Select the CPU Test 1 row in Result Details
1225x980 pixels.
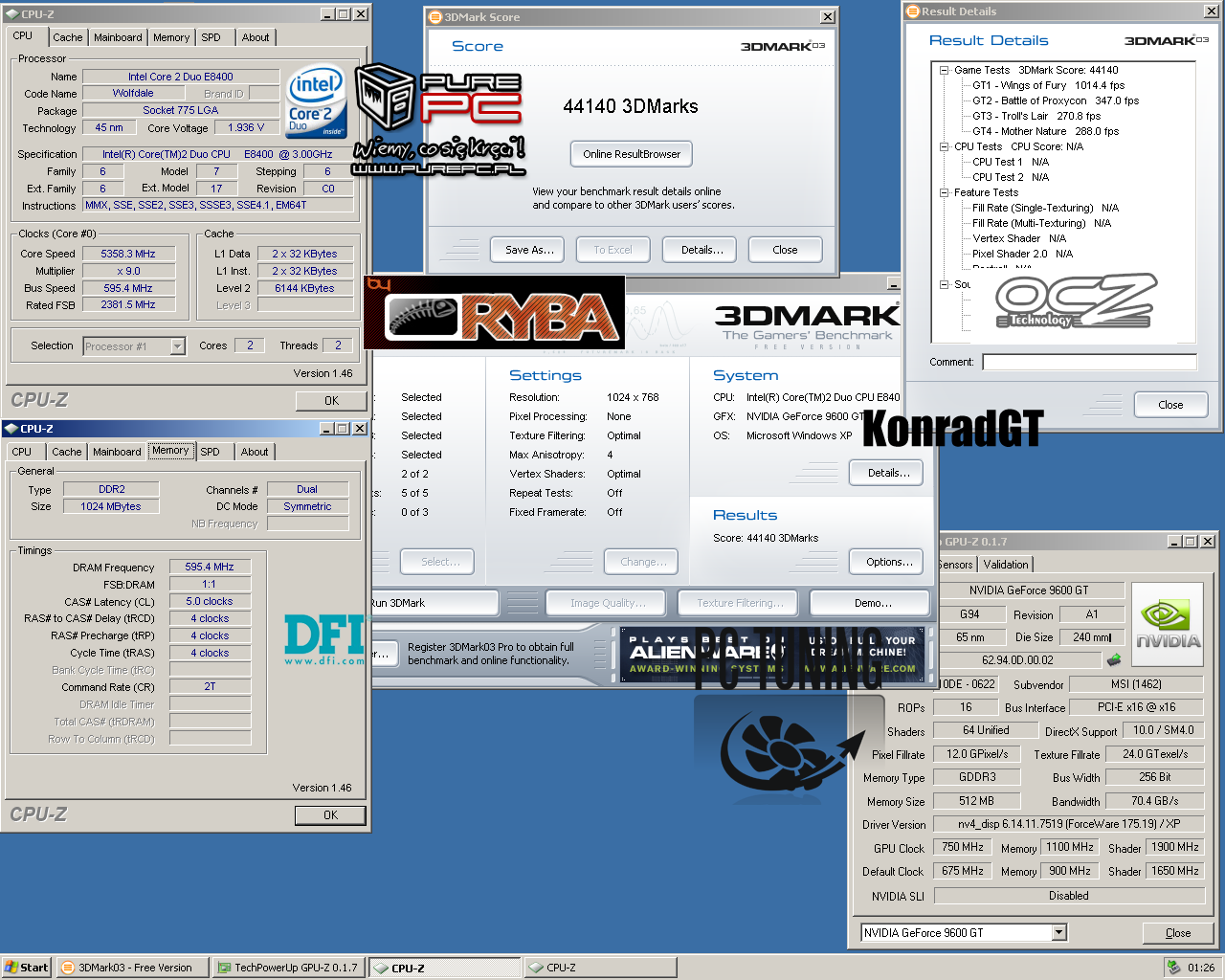pos(1011,162)
